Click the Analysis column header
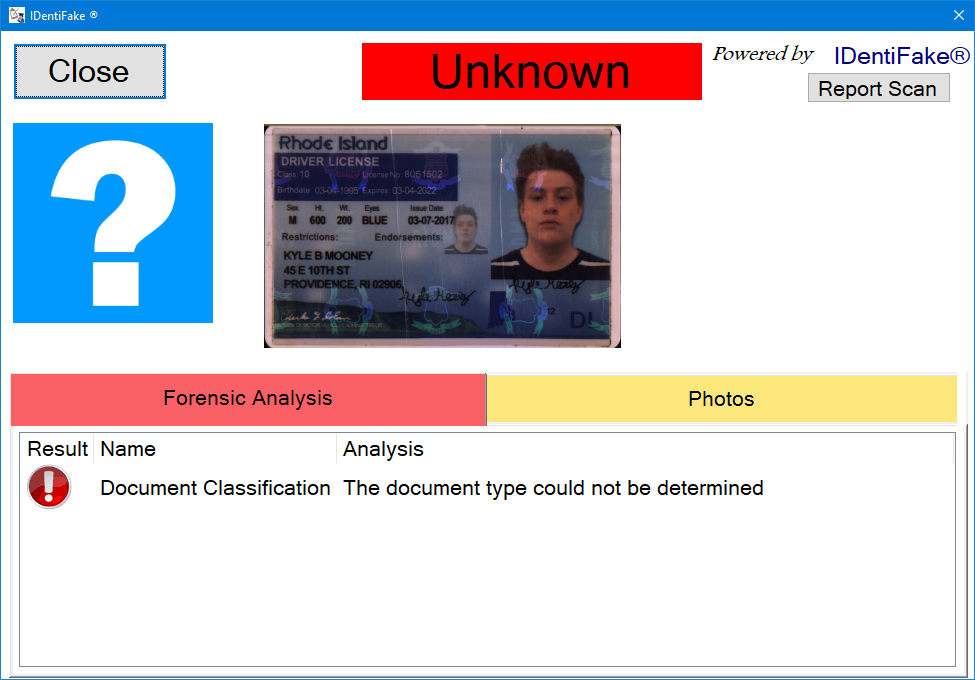 click(x=645, y=449)
